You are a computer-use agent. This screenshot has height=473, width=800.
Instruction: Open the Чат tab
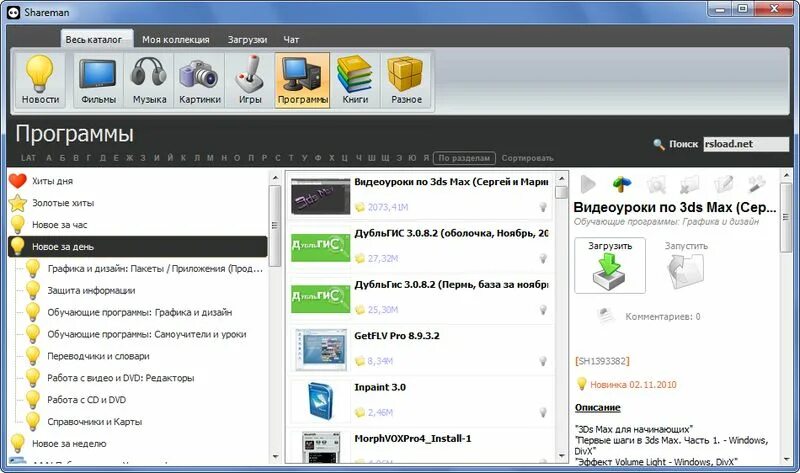pos(291,39)
